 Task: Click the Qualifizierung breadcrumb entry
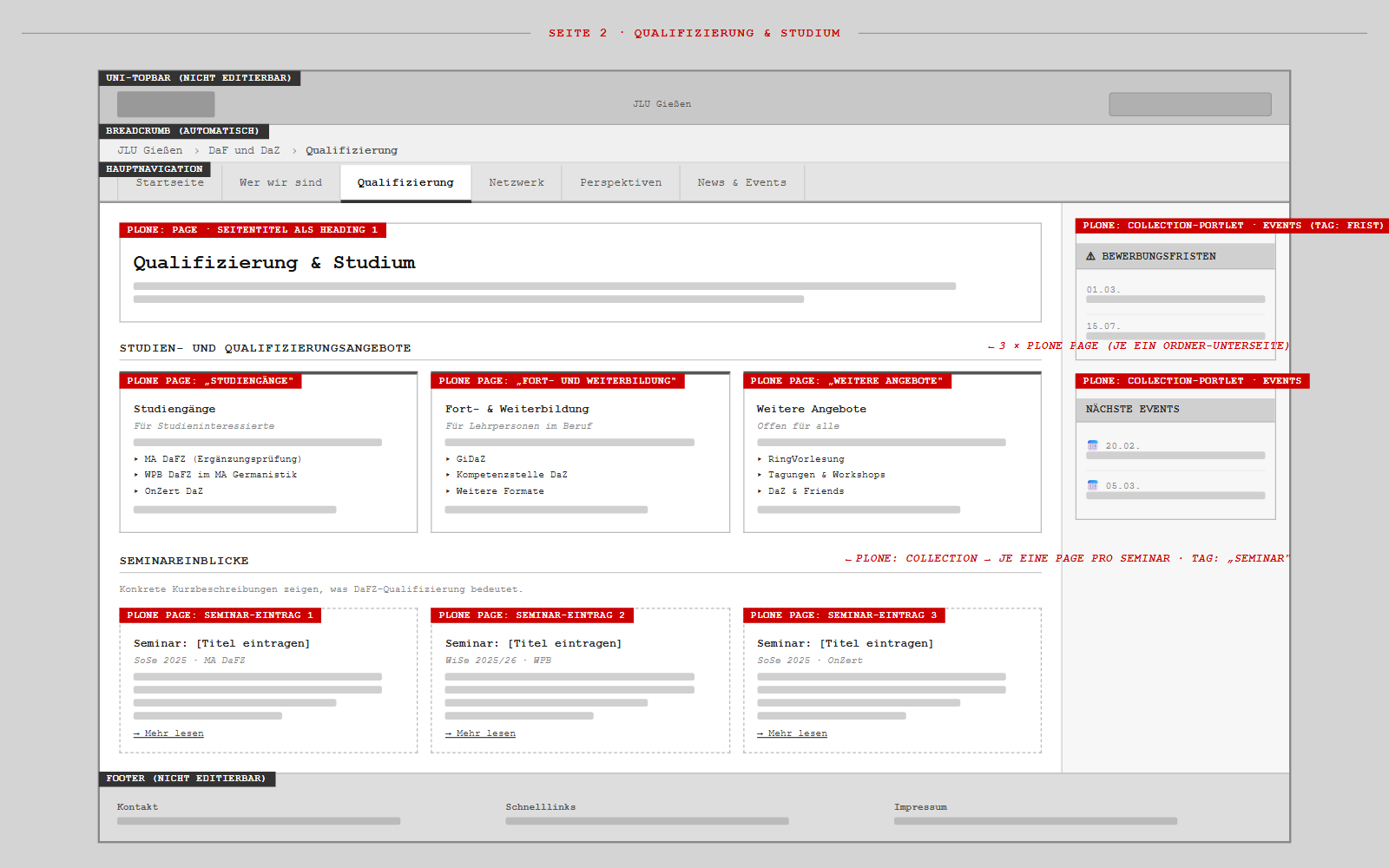tap(352, 150)
